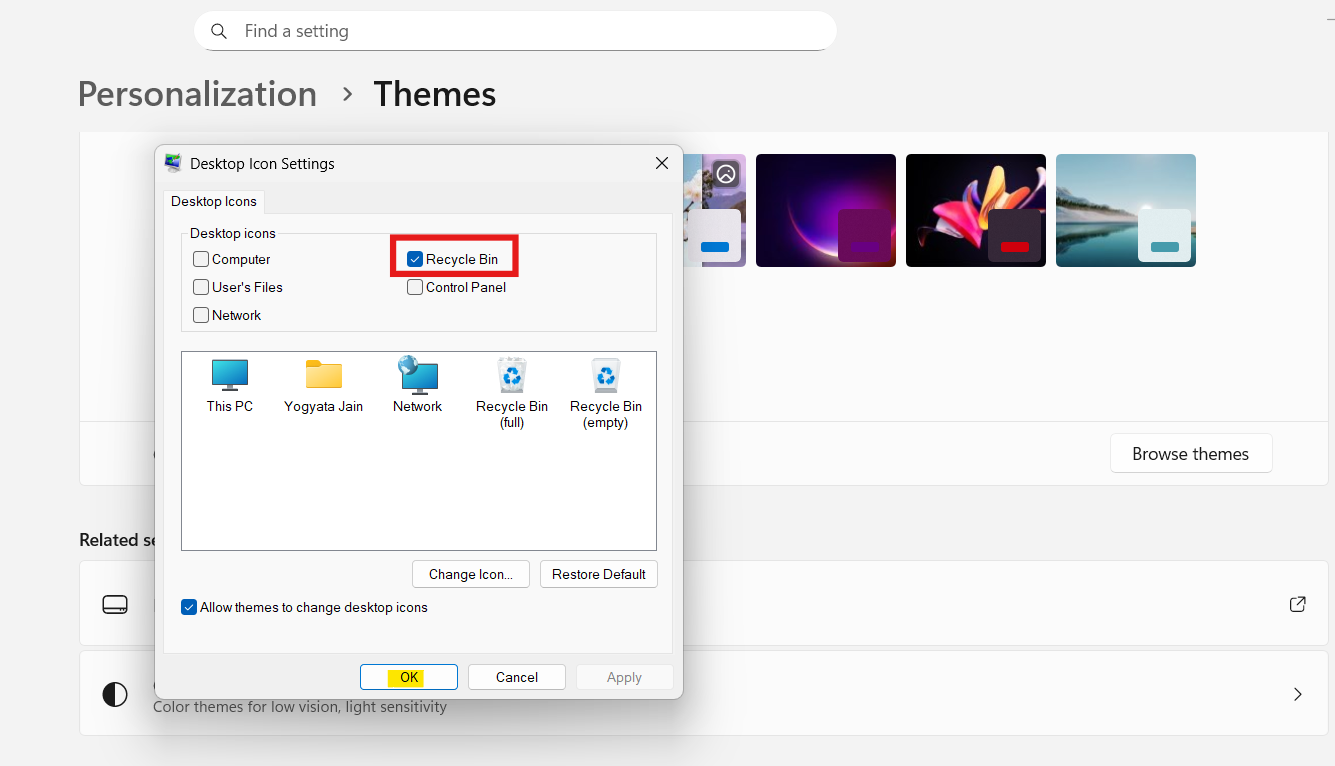The width and height of the screenshot is (1335, 766).
Task: Click the Browse themes button
Action: point(1190,453)
